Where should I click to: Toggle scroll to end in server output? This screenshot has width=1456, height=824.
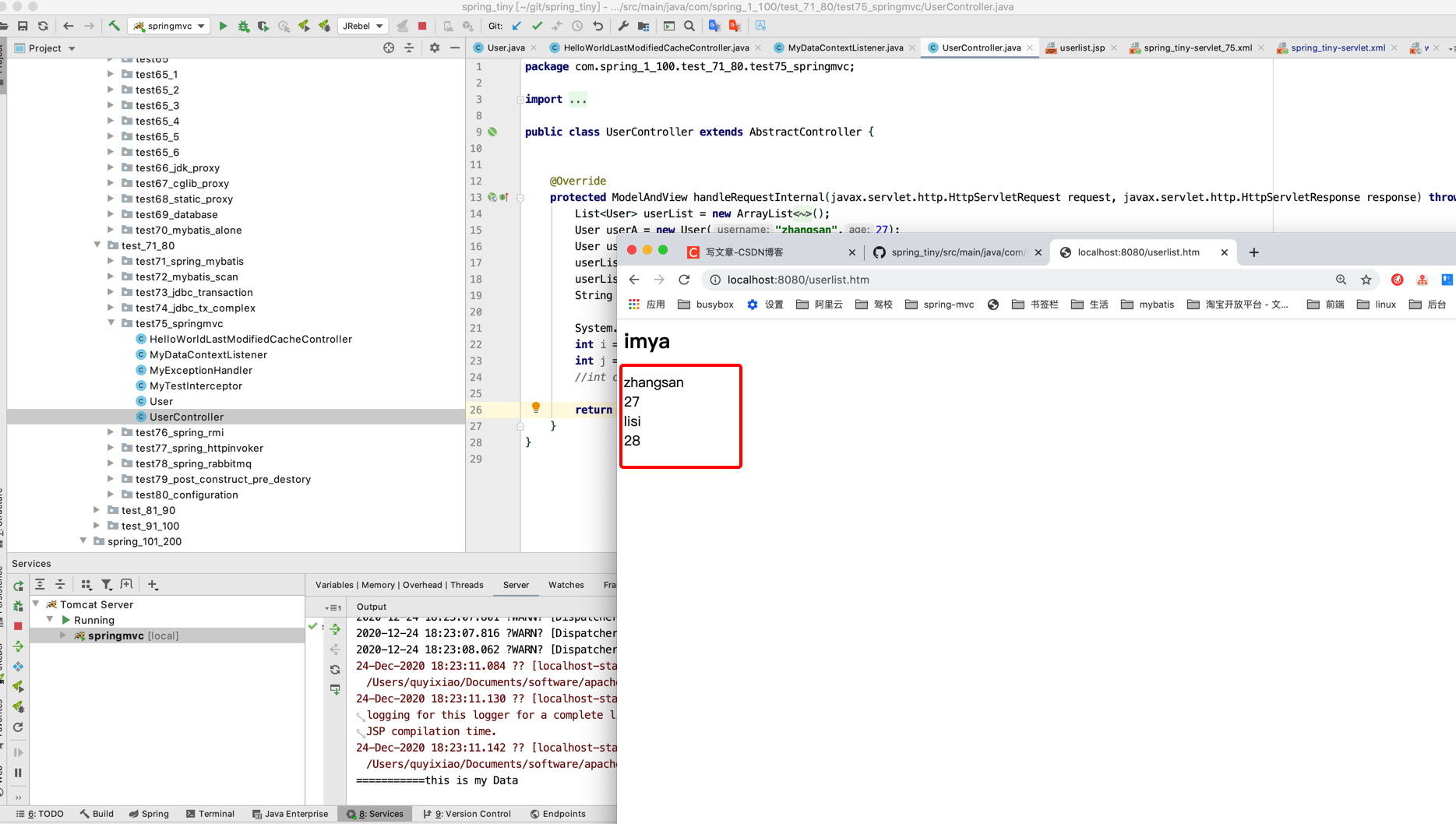coord(335,690)
